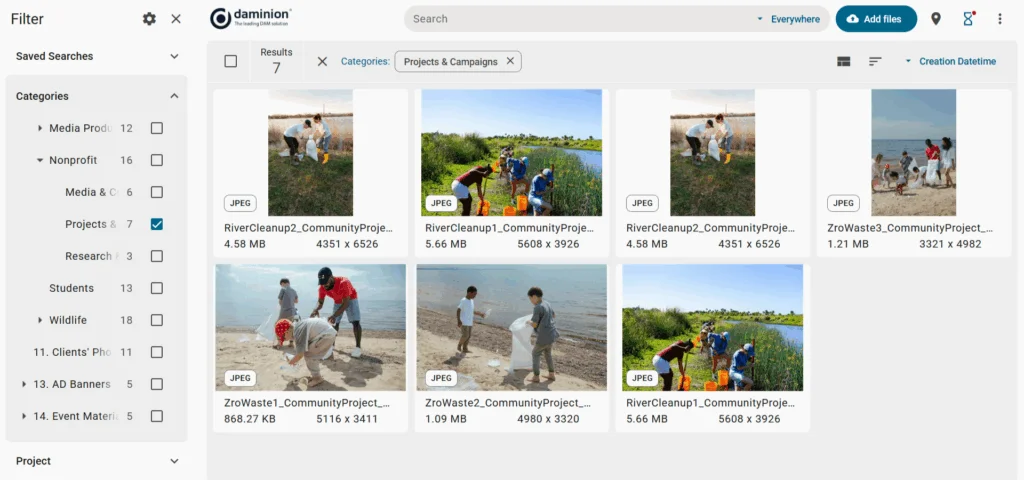This screenshot has width=1024, height=480.
Task: Open the three-dot more options menu
Action: [x=1000, y=19]
